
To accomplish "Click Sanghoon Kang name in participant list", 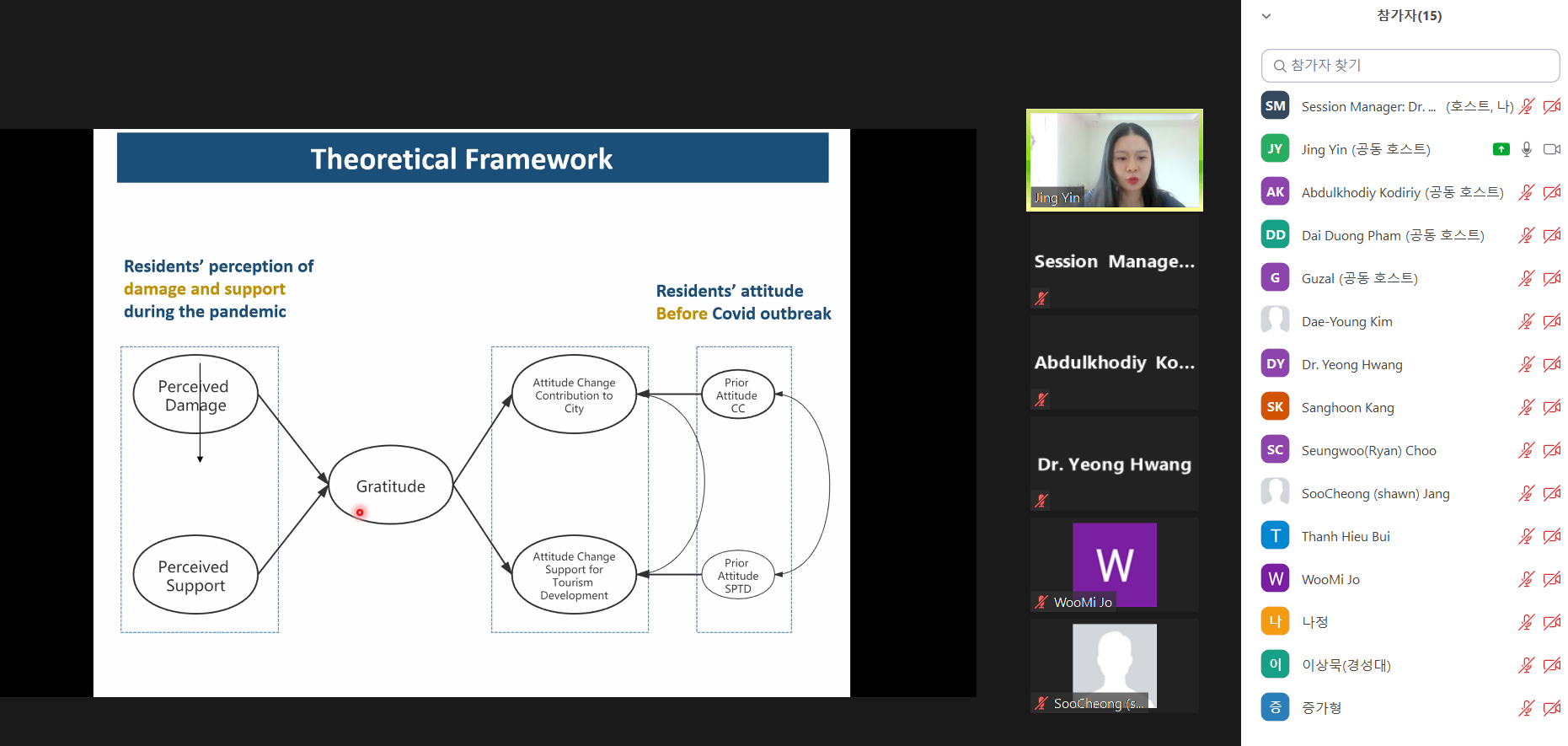I will pyautogui.click(x=1348, y=408).
